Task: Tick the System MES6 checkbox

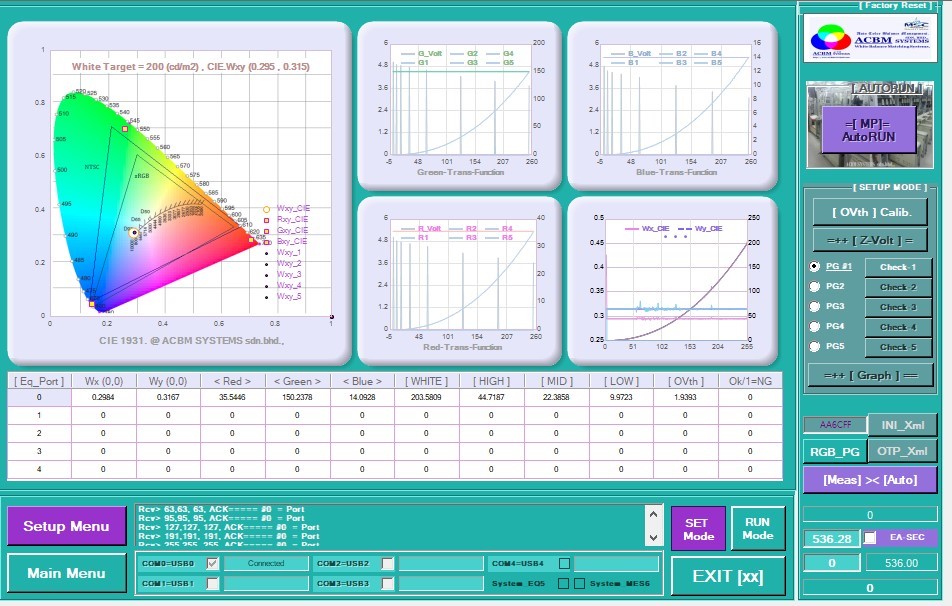Action: [x=580, y=584]
